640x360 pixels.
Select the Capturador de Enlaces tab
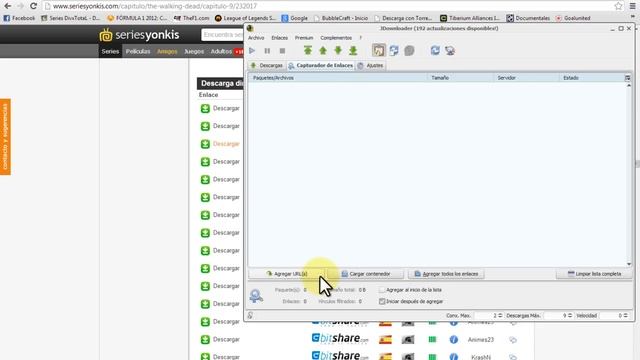click(320, 65)
